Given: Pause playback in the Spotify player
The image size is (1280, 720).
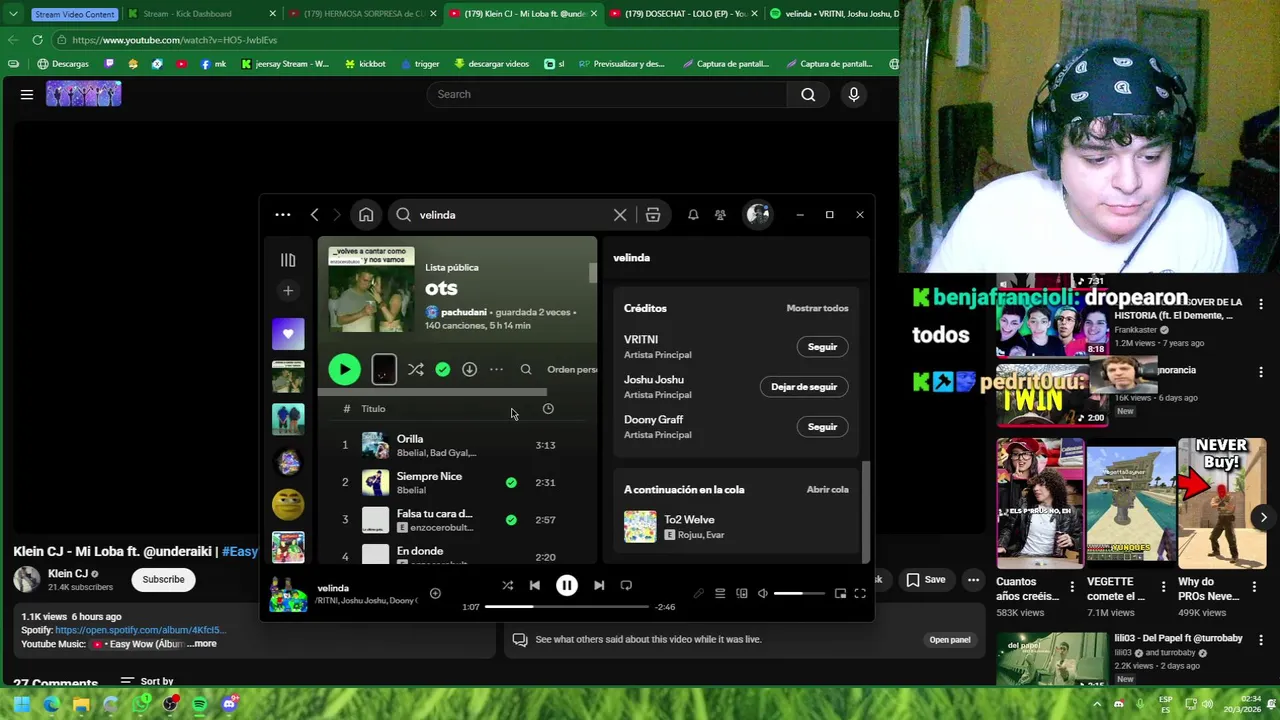Looking at the screenshot, I should [566, 586].
